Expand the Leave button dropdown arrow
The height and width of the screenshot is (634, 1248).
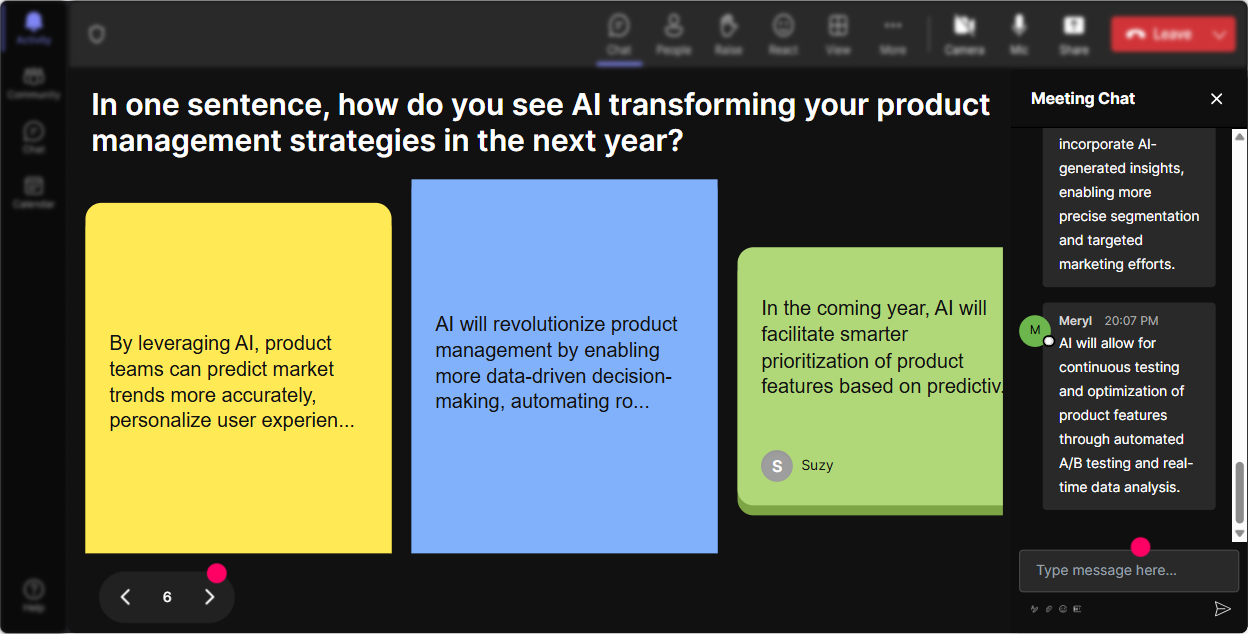pyautogui.click(x=1220, y=34)
